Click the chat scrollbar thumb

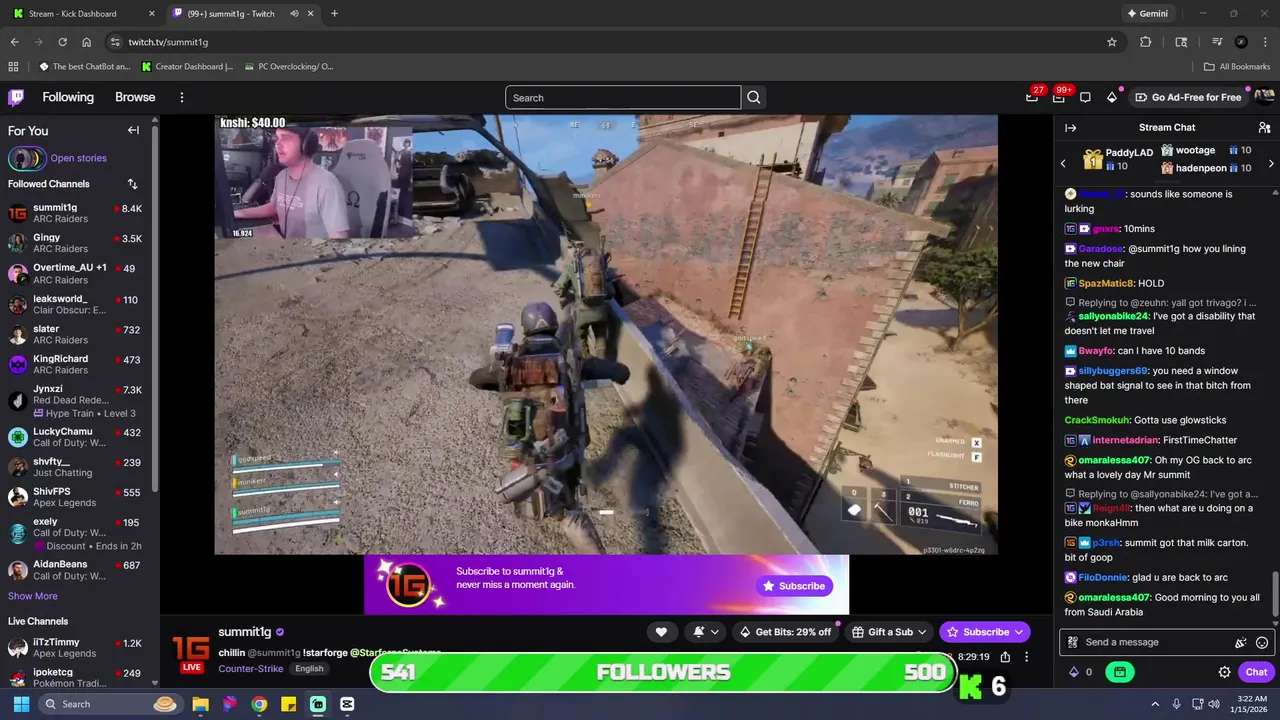tap(1275, 596)
